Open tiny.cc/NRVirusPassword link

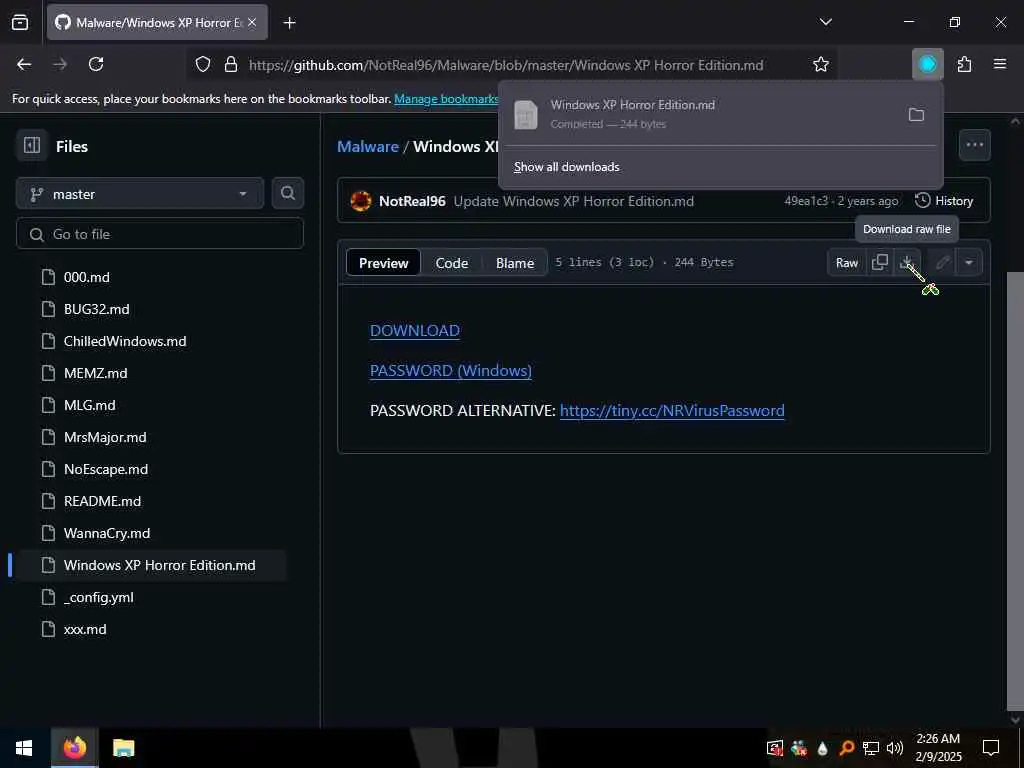coord(672,410)
